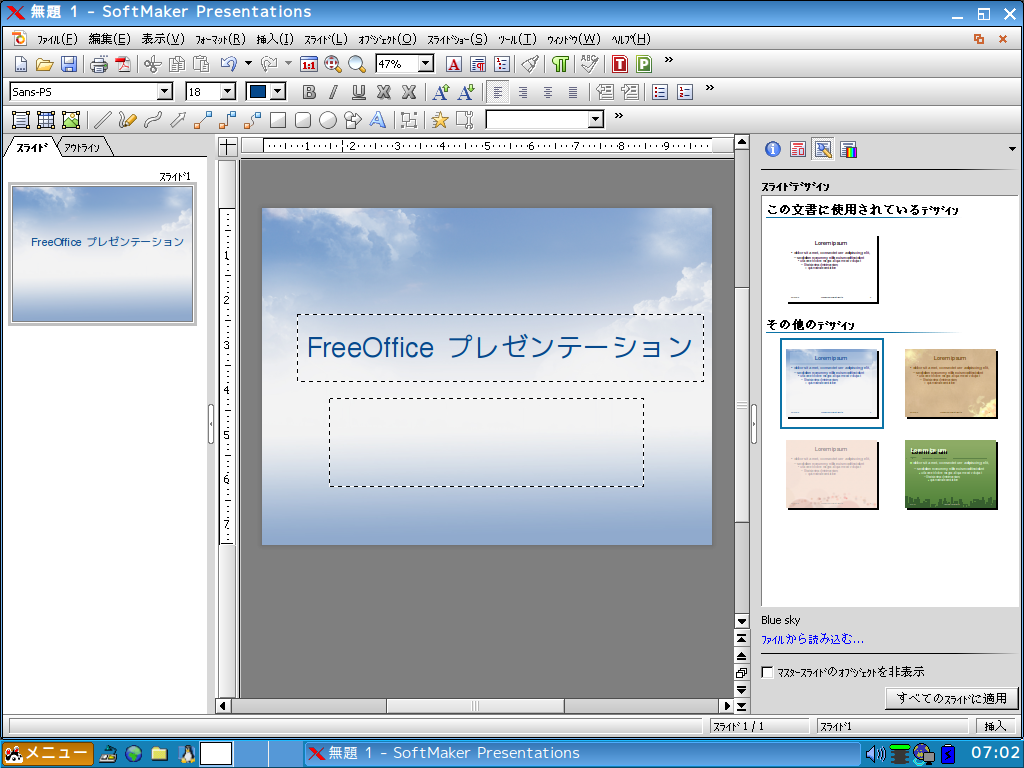Cut selection with the scissors icon

coord(152,64)
